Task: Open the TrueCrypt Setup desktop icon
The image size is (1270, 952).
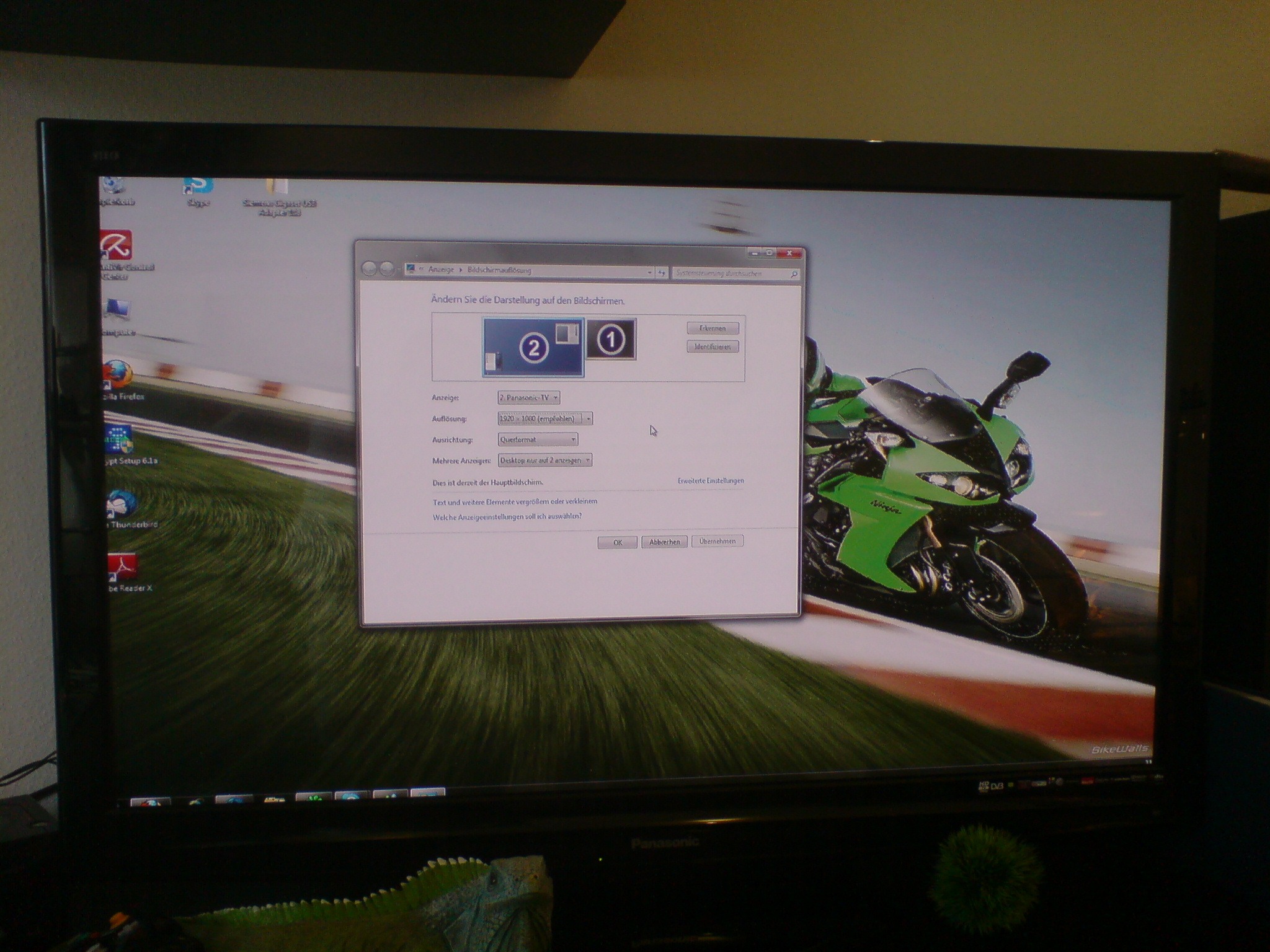Action: click(118, 440)
